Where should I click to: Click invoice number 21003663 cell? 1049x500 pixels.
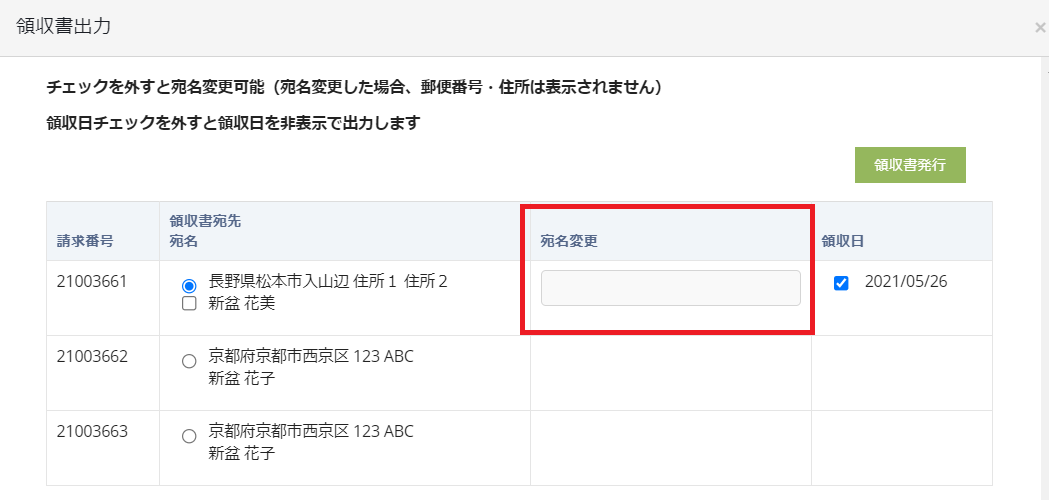tap(92, 431)
